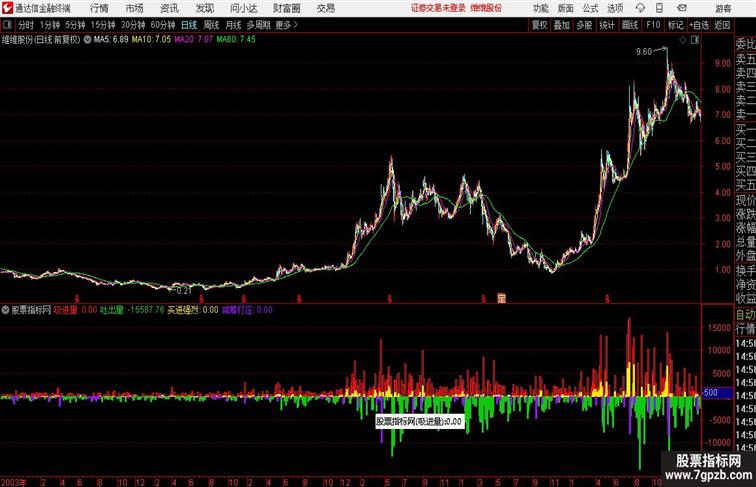The image size is (756, 487).
Task: Open the 市场 menu
Action: click(135, 8)
